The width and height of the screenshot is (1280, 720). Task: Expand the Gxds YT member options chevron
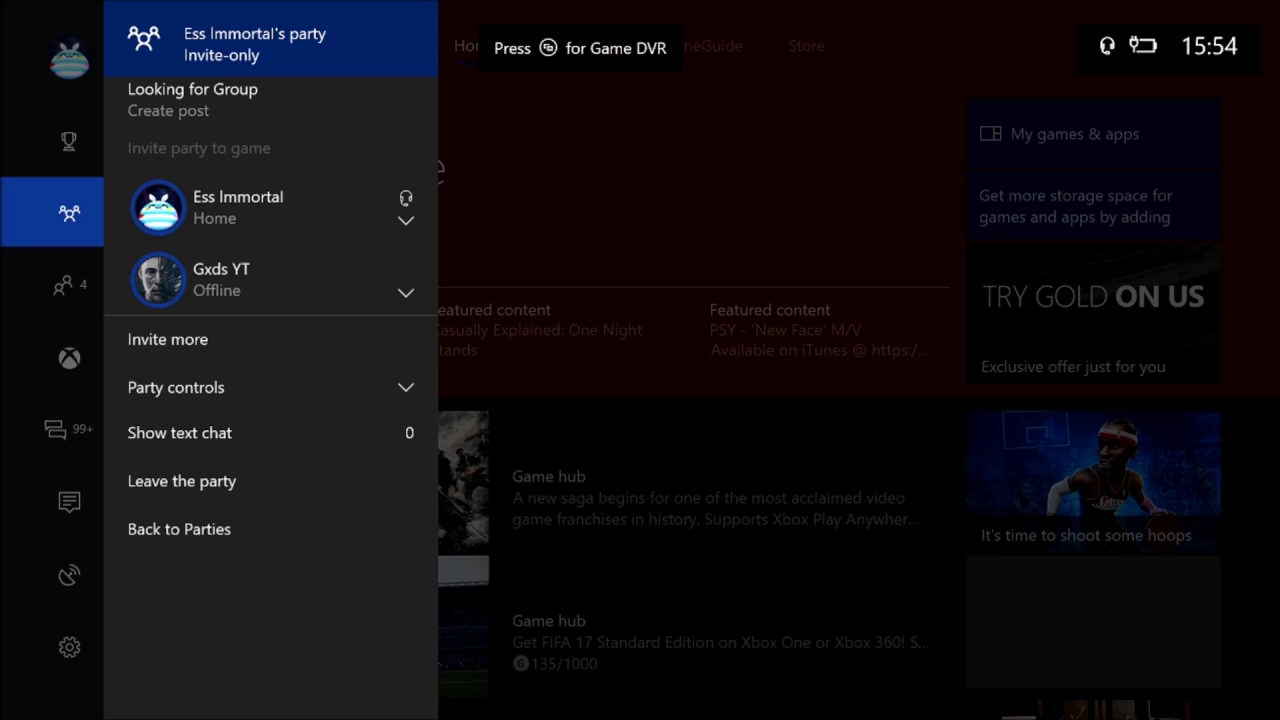click(406, 293)
